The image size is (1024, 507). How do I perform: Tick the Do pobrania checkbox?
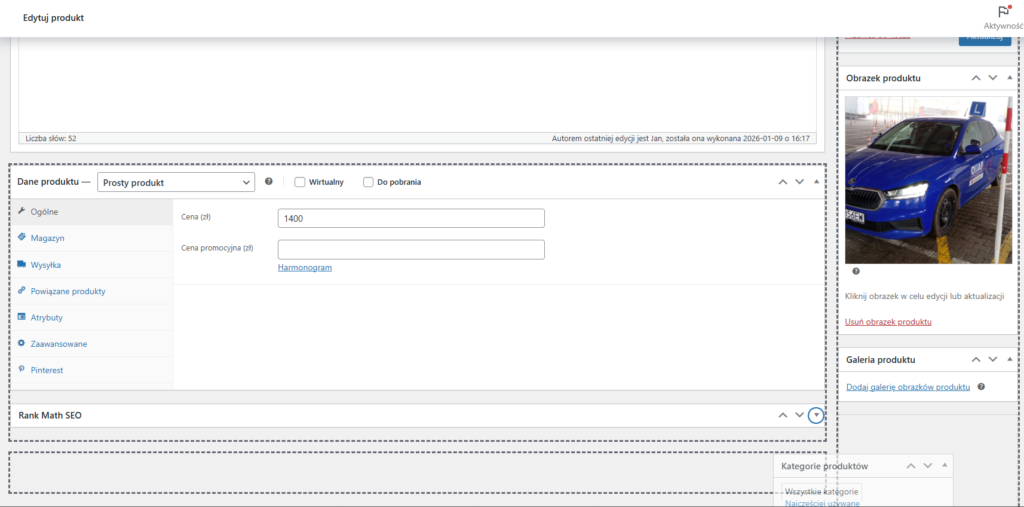368,182
